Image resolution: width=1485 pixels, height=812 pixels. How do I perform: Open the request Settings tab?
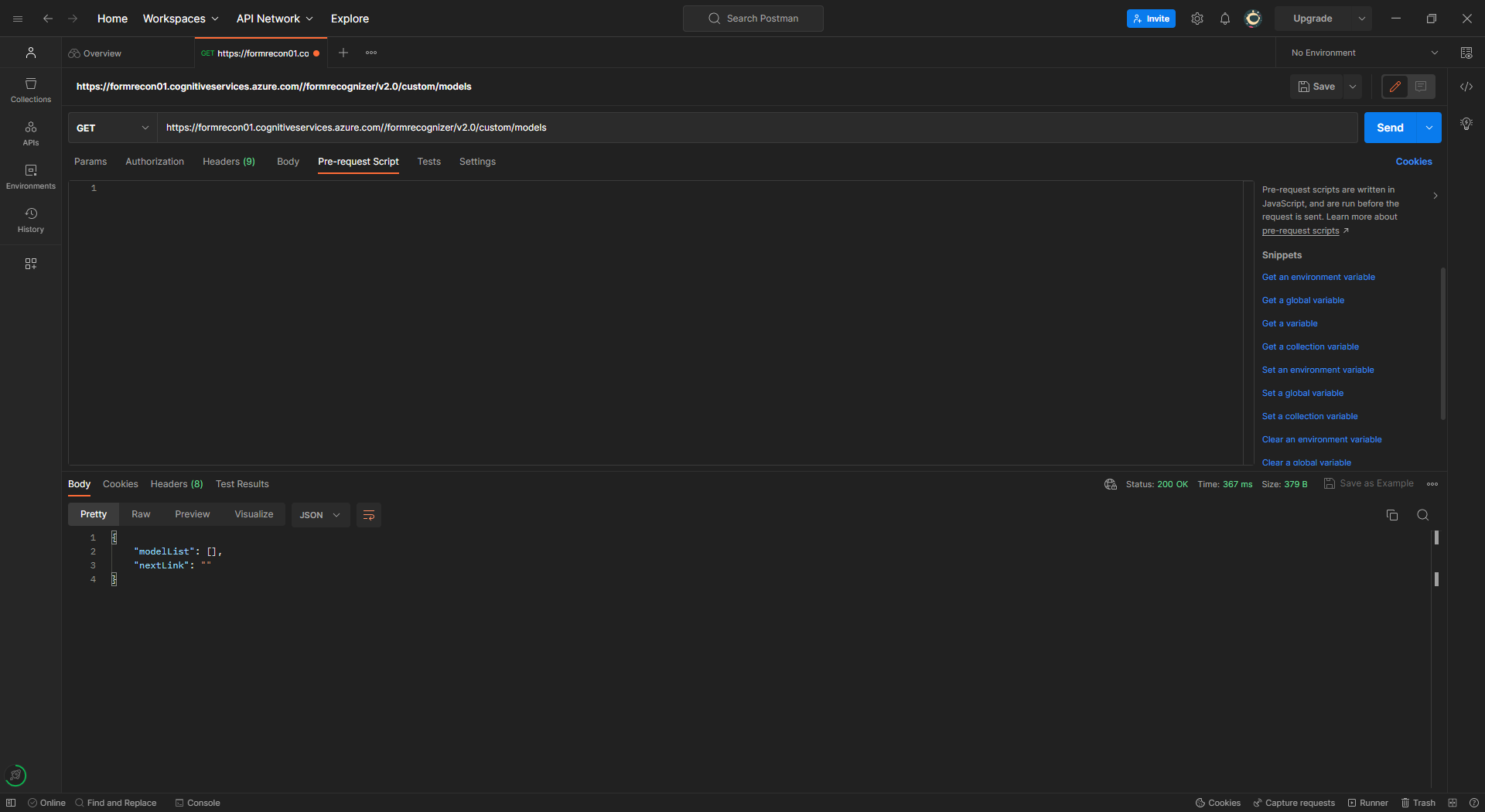pos(477,162)
